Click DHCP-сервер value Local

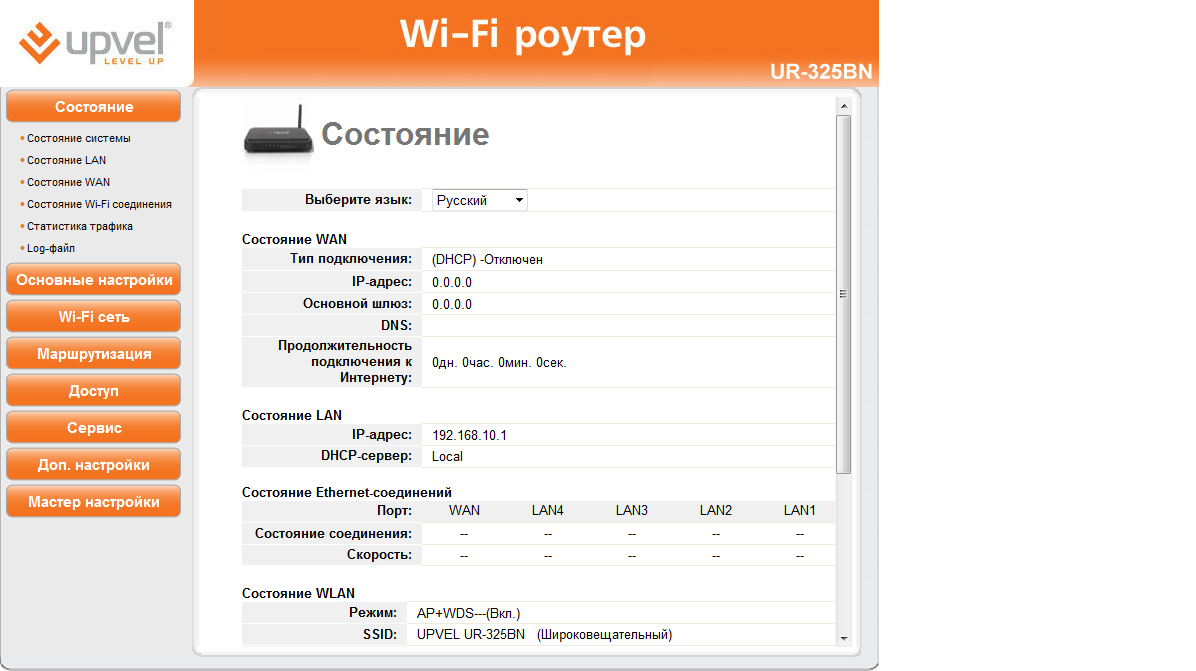point(447,457)
